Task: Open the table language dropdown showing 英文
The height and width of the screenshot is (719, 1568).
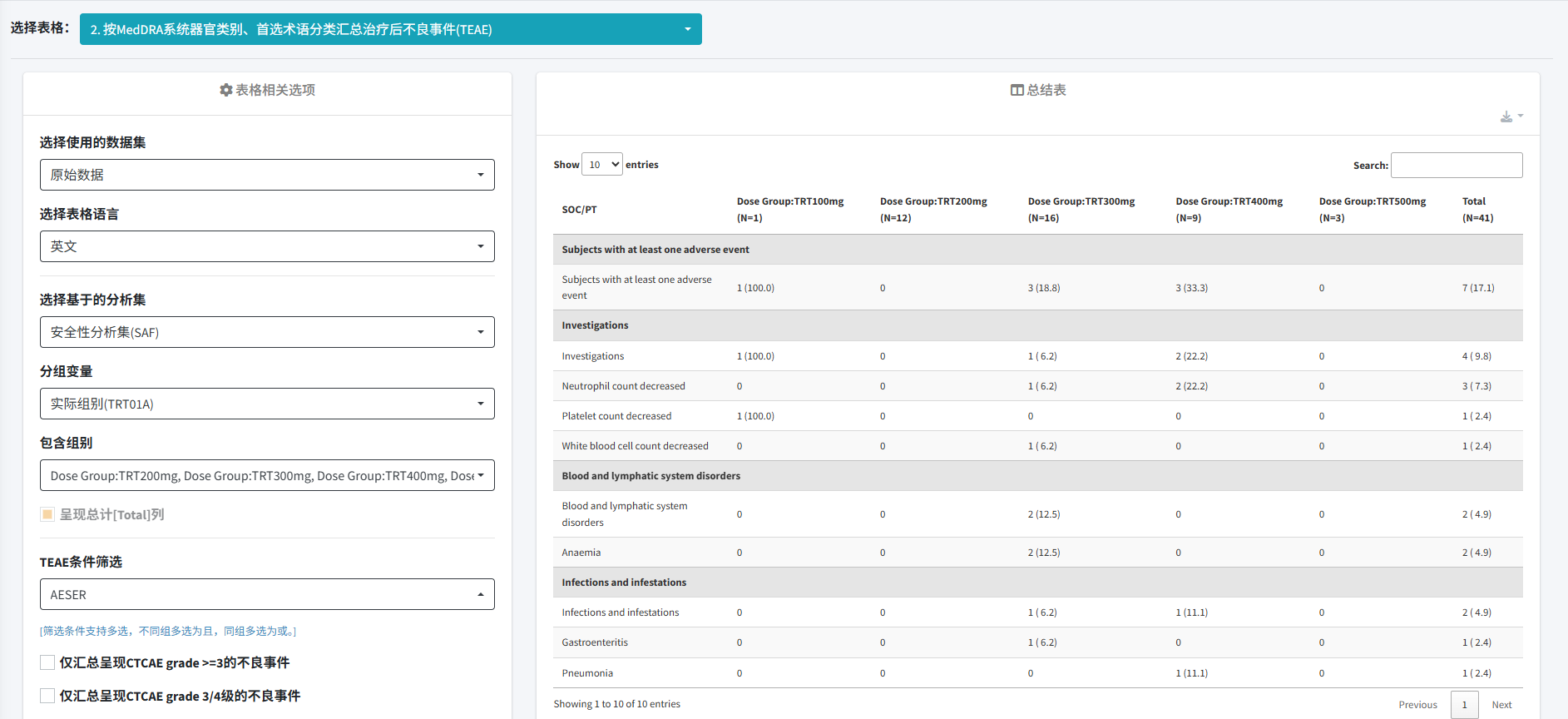Action: [267, 246]
